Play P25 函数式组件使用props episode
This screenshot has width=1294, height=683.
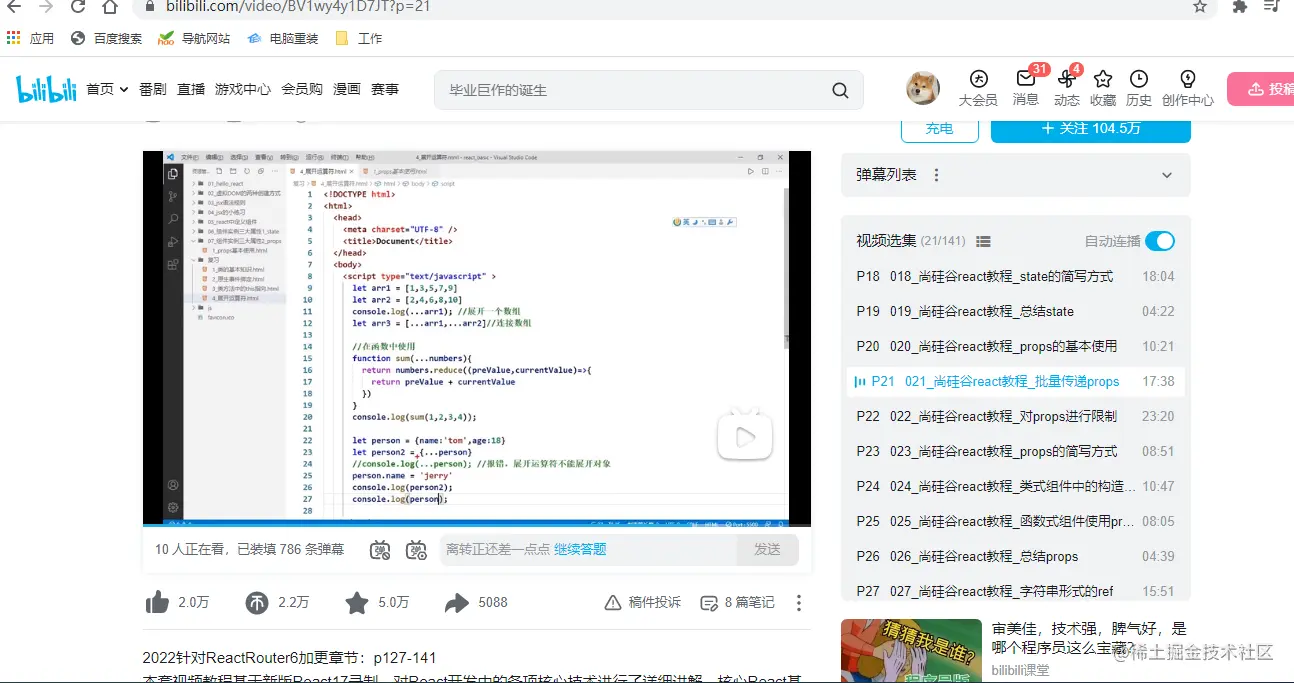1015,521
